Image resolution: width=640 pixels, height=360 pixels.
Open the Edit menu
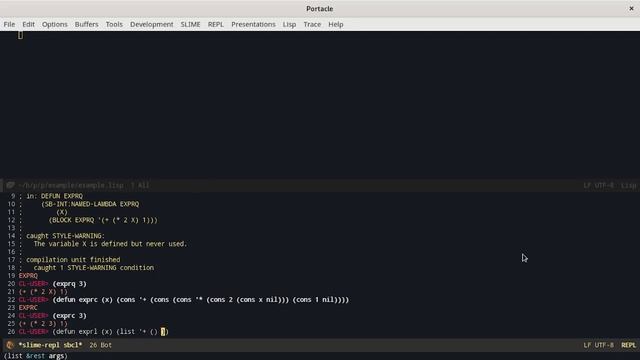(x=28, y=24)
